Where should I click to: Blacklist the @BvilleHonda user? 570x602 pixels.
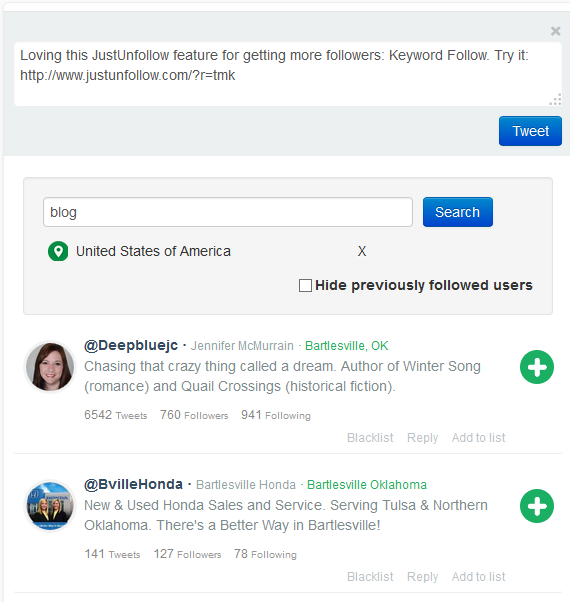[370, 577]
